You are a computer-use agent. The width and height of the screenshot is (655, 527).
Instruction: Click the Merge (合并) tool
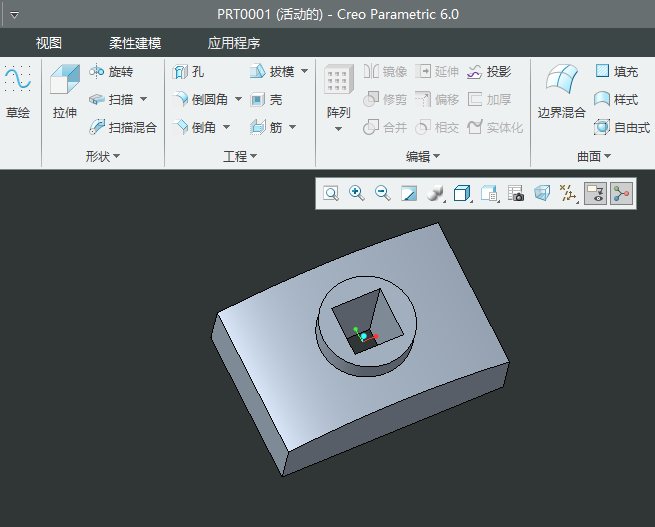point(385,127)
